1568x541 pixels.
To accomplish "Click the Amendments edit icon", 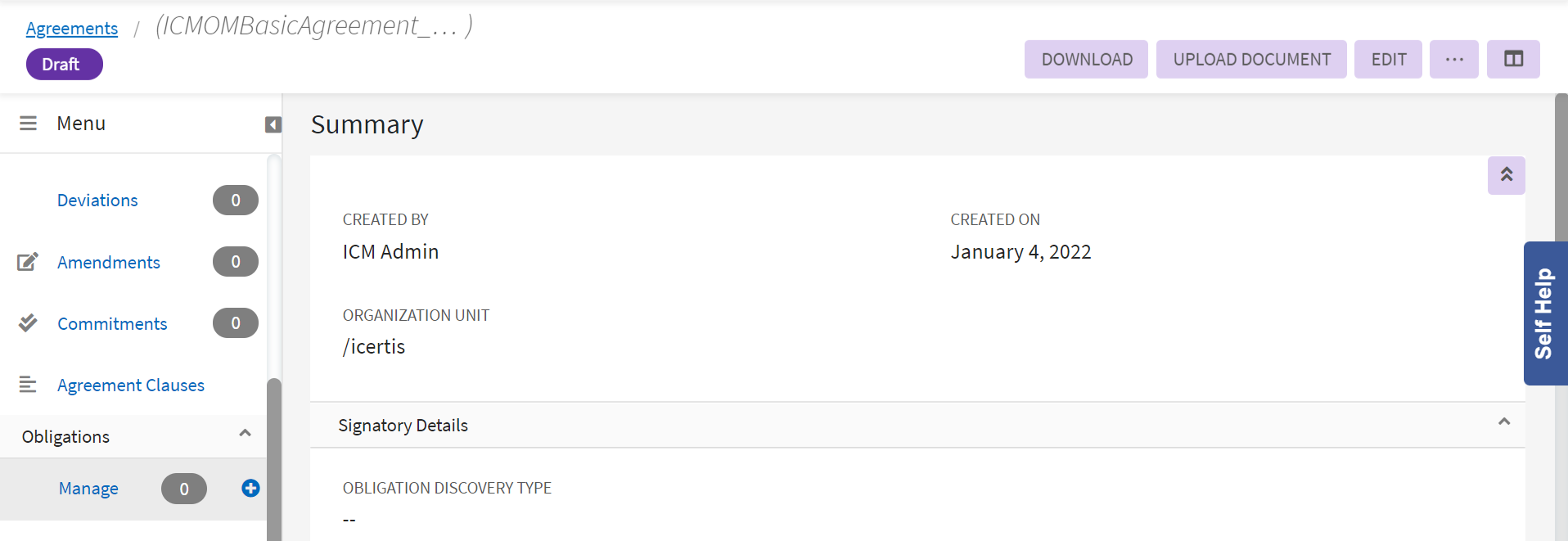I will click(x=28, y=262).
